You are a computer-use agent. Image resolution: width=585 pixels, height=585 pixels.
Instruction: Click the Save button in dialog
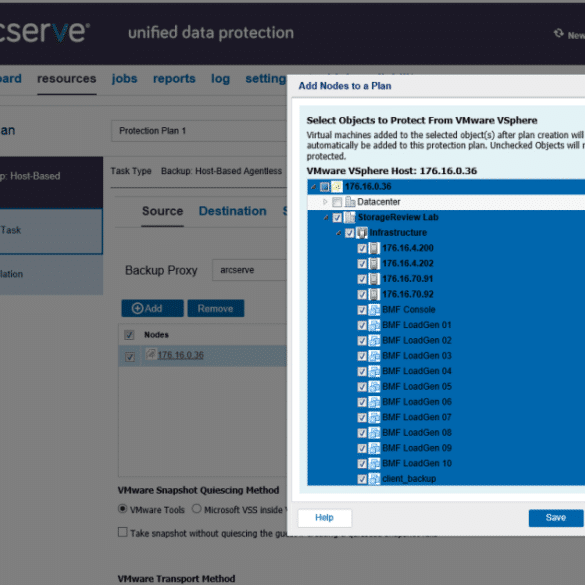tap(556, 518)
